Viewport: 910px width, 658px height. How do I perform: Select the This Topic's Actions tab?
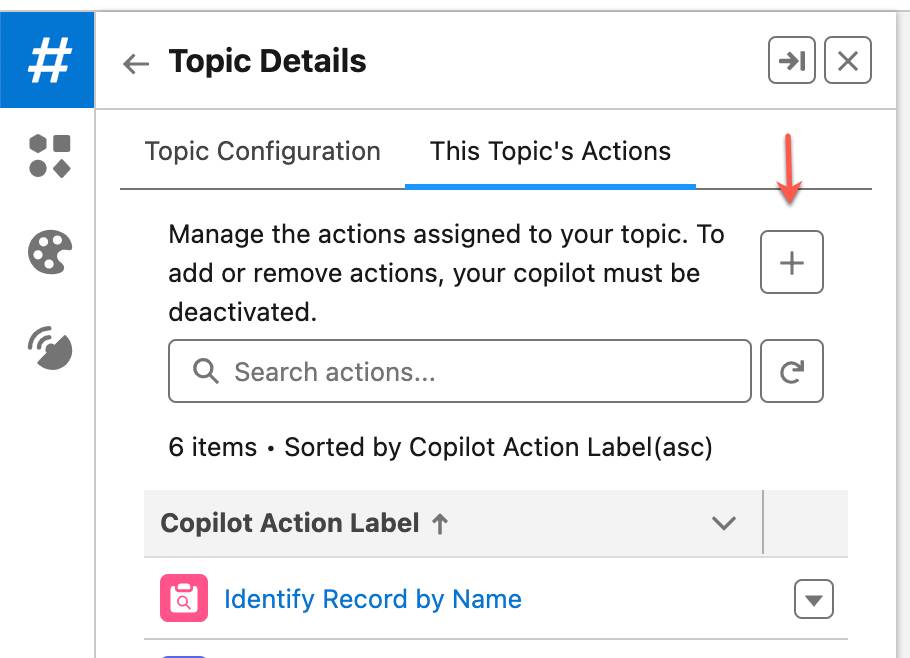click(549, 151)
